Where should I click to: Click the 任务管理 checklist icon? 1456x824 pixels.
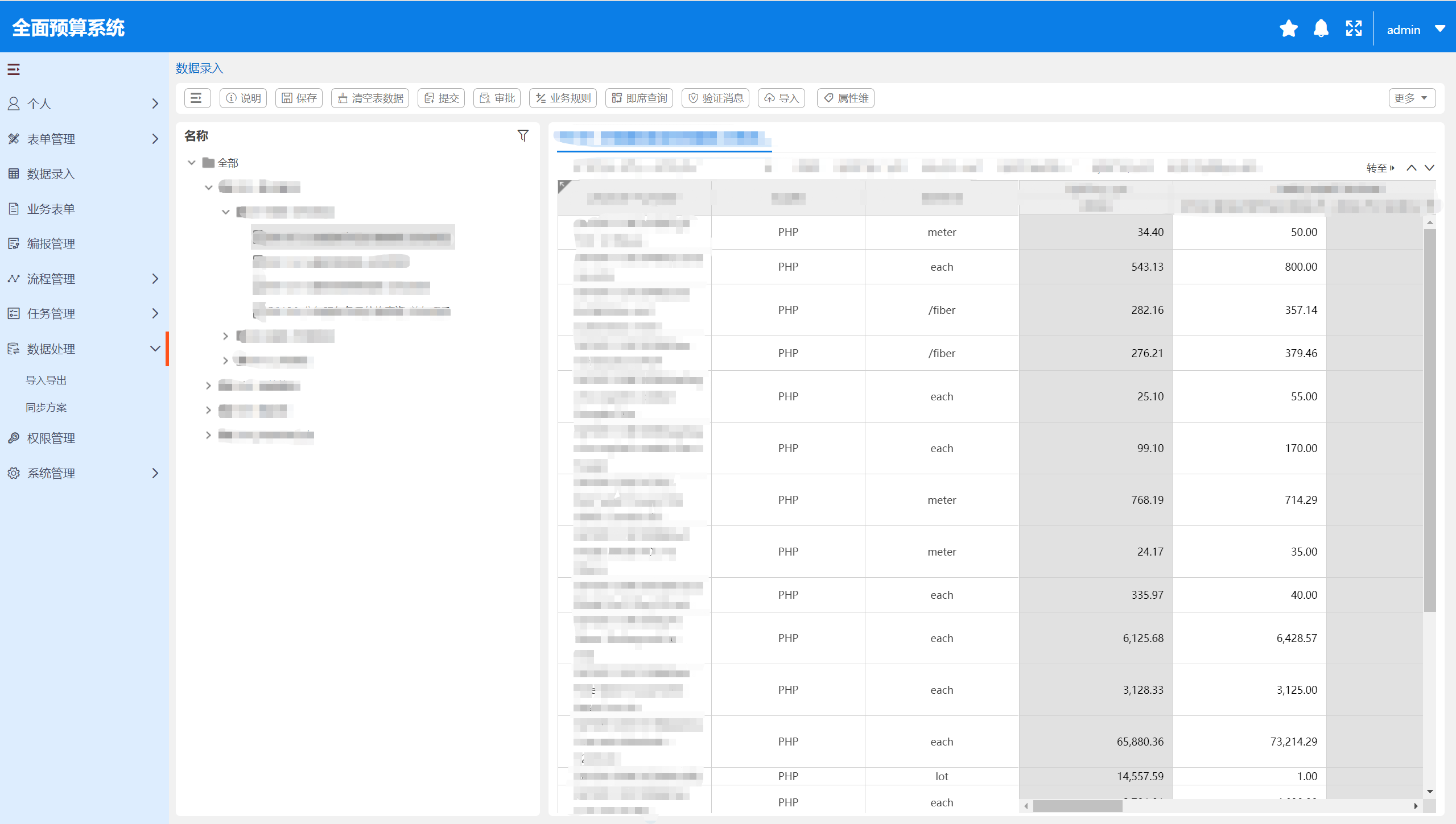(x=14, y=313)
